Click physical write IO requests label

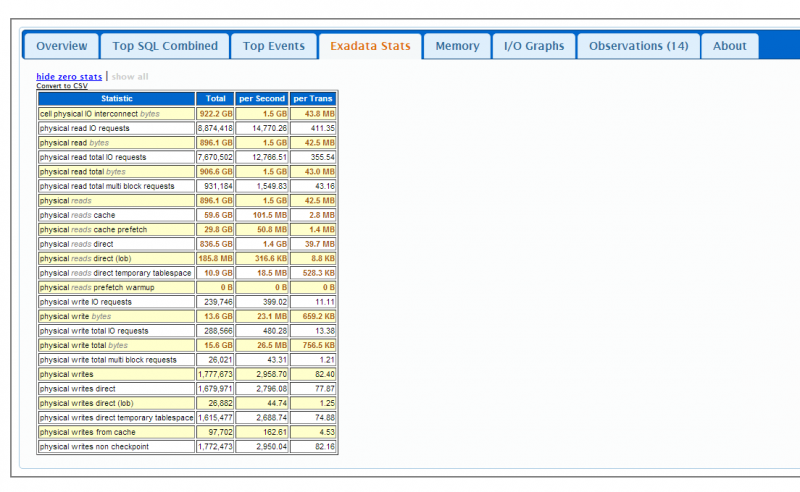86,302
